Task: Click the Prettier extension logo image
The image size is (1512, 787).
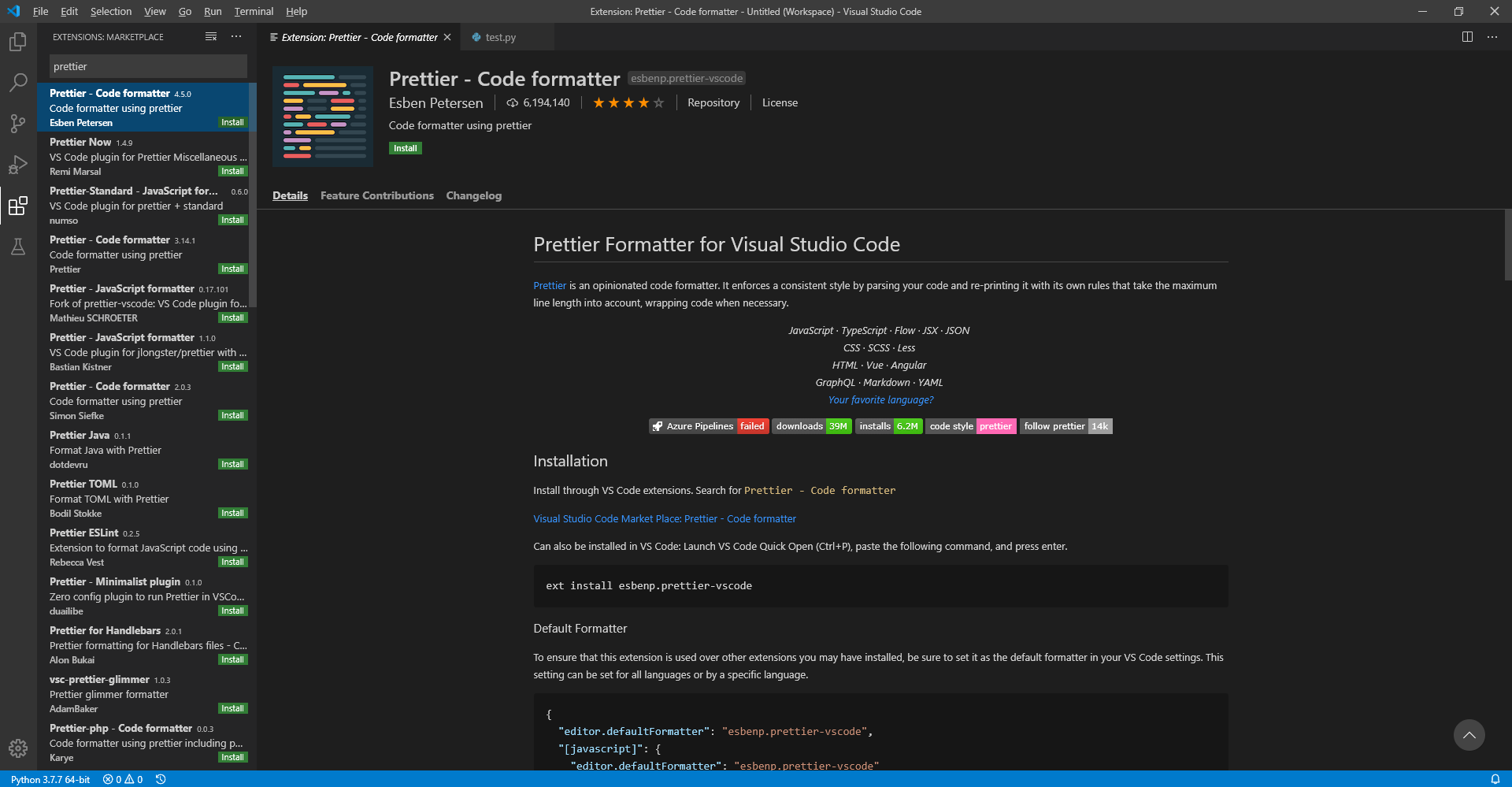Action: [x=323, y=117]
